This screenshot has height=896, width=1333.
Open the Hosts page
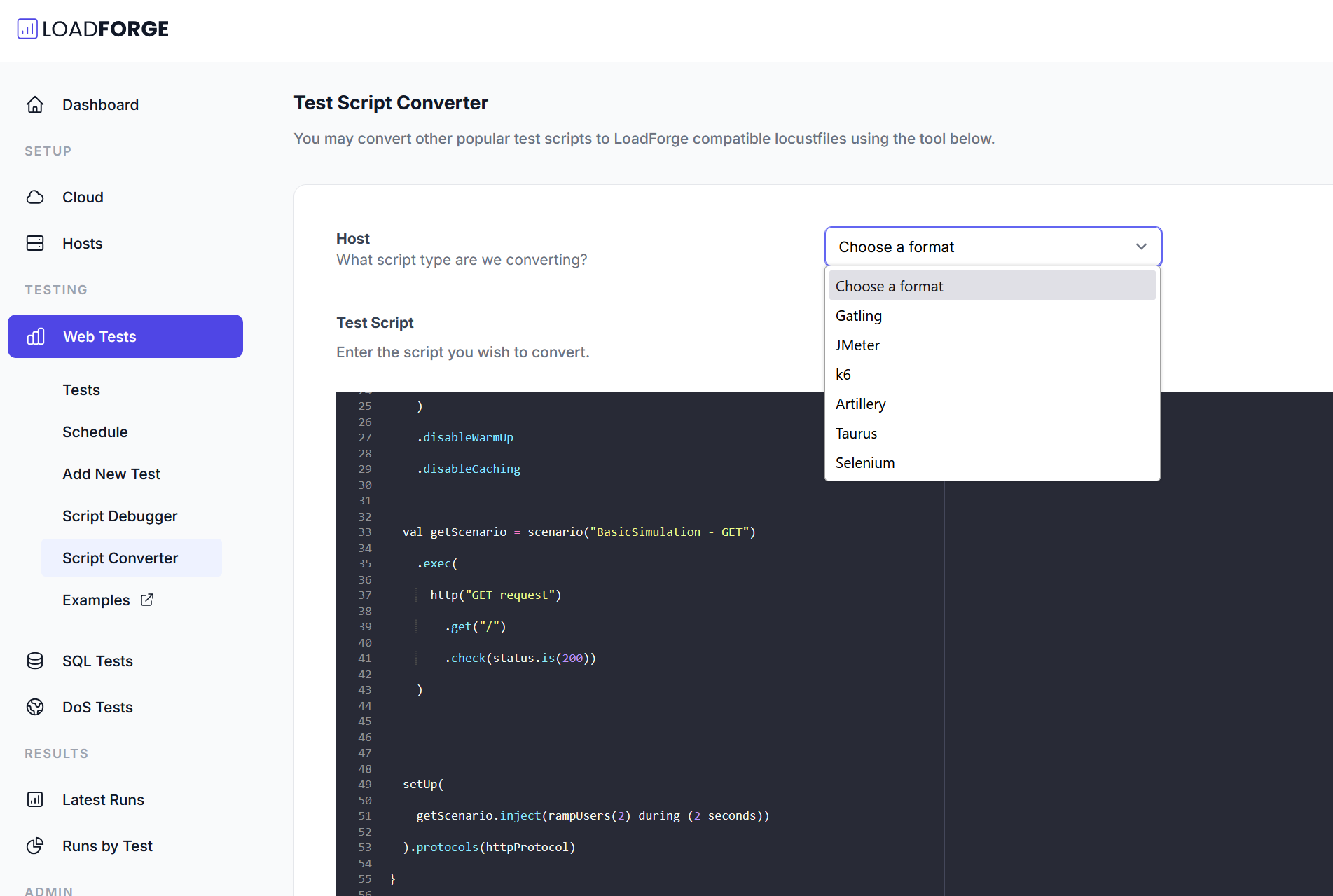click(x=82, y=243)
